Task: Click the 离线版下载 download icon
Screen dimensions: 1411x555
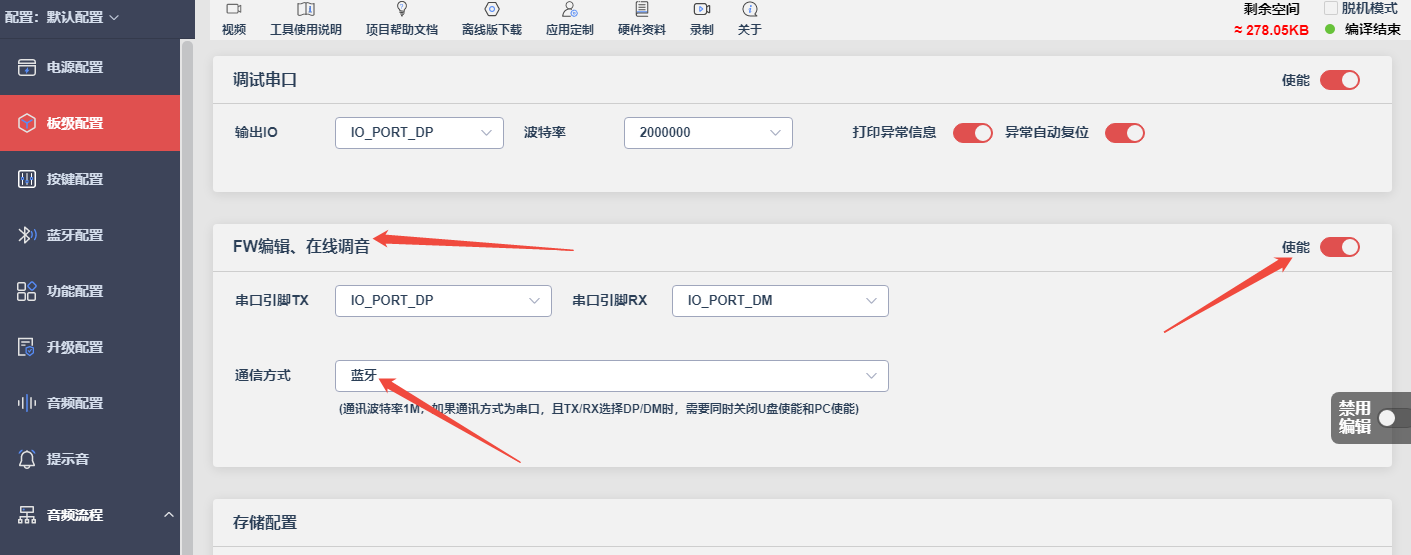Action: point(492,9)
